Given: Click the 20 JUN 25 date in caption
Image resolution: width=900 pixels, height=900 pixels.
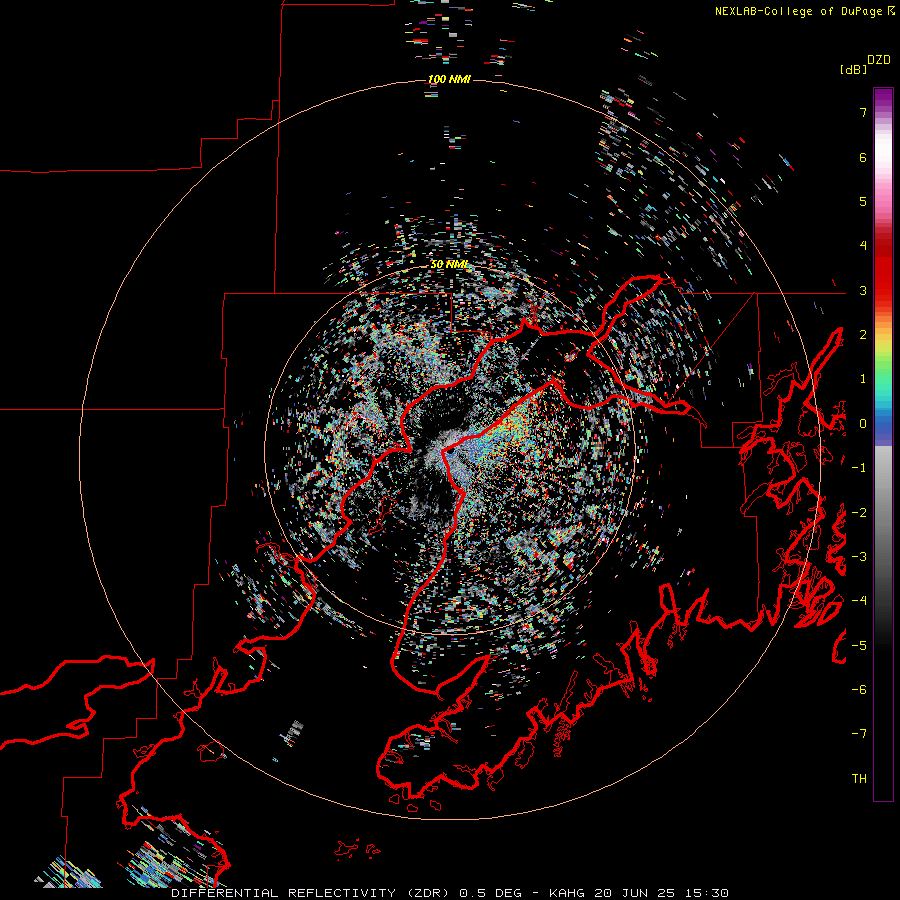Looking at the screenshot, I should coord(635,893).
